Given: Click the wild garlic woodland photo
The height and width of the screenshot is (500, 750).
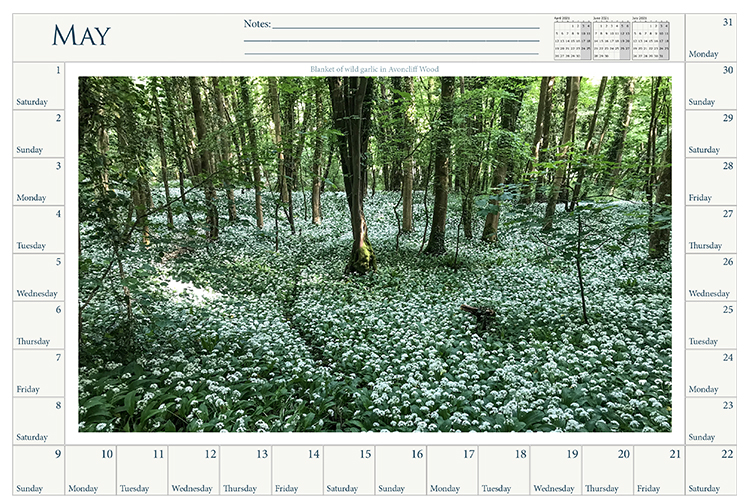Looking at the screenshot, I should (375, 254).
